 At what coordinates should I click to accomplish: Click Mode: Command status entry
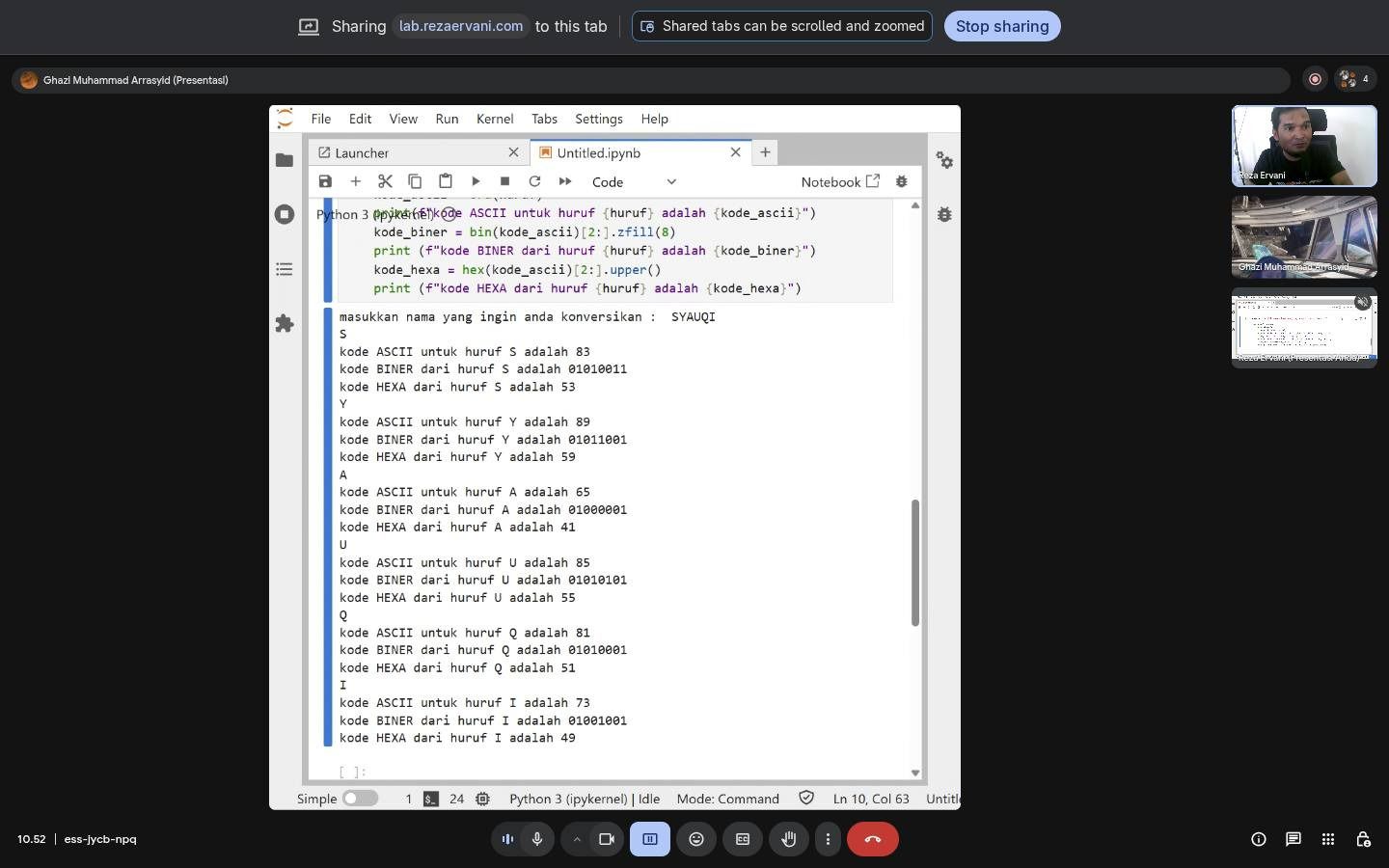[x=728, y=799]
